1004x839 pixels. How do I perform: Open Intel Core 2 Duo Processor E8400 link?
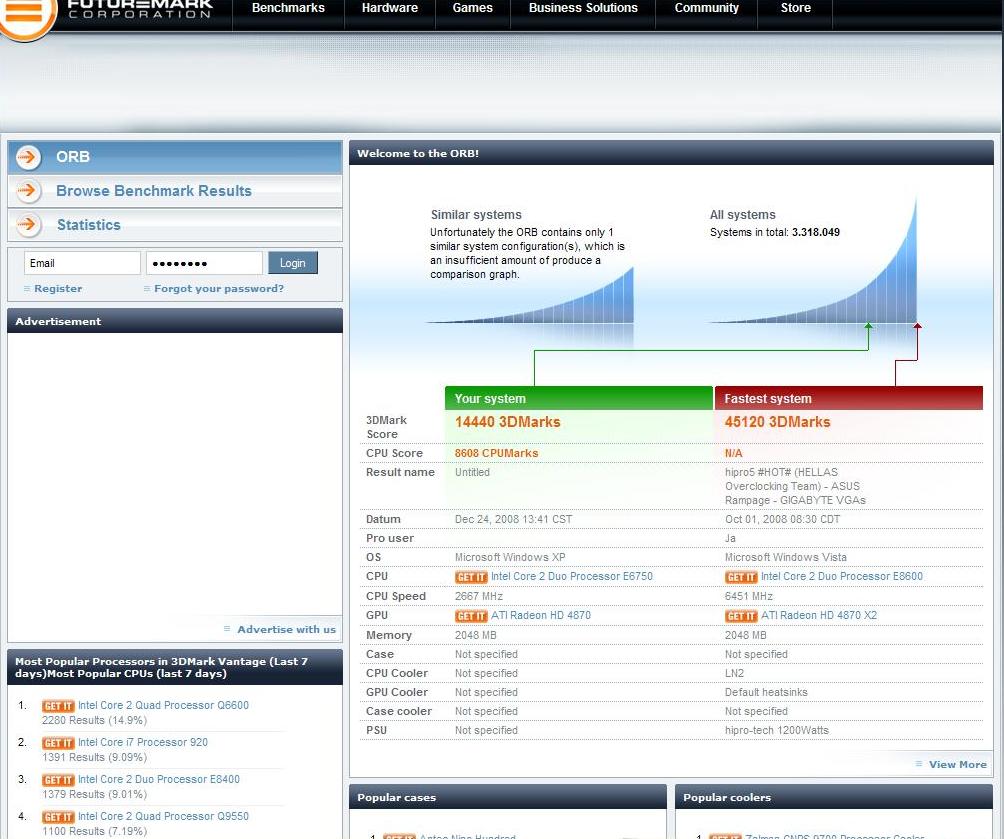pyautogui.click(x=159, y=779)
